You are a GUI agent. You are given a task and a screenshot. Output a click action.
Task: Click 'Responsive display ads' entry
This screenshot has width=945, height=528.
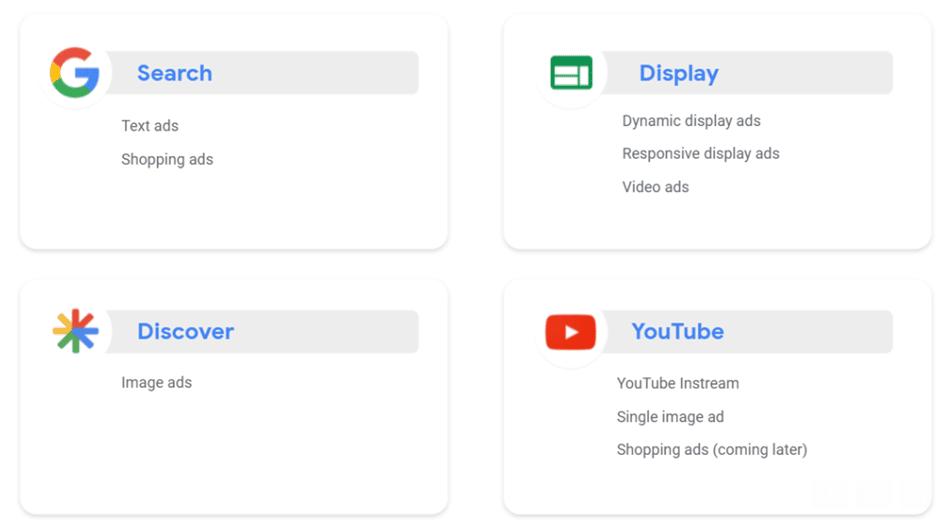point(700,154)
